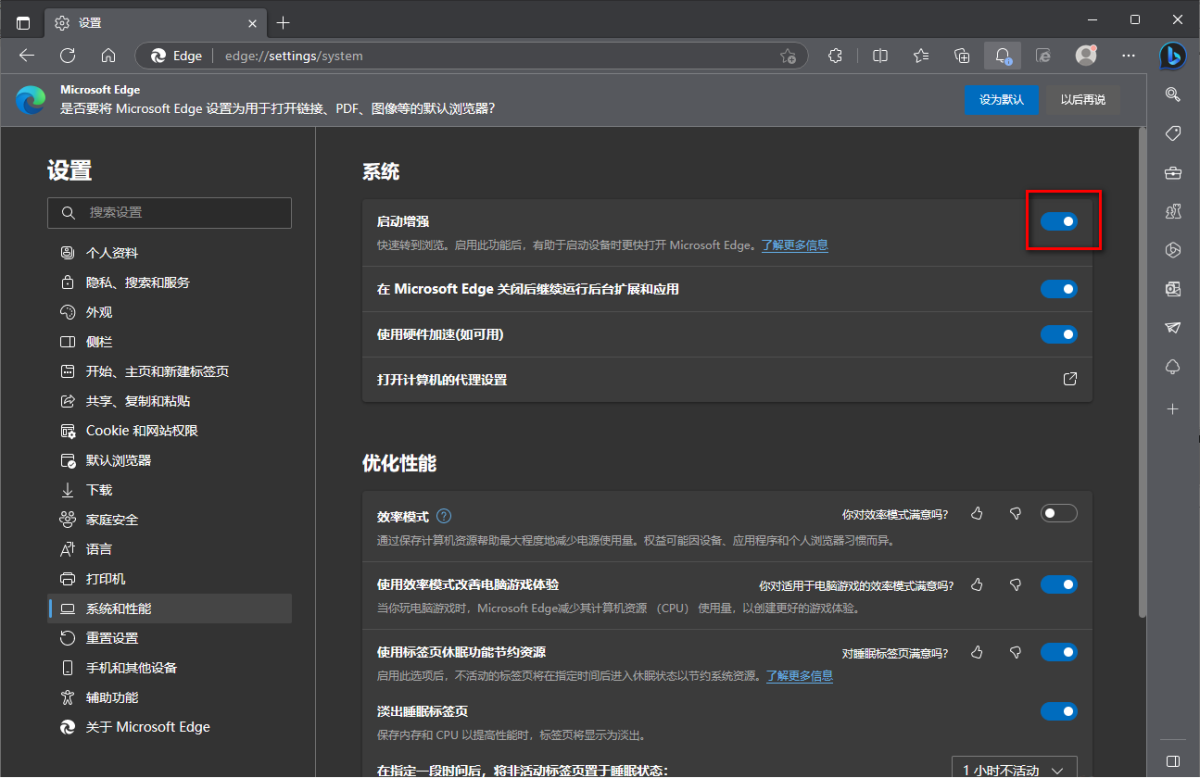Open the Favorites list in toolbar
Image resolution: width=1200 pixels, height=778 pixels.
pyautogui.click(x=921, y=56)
